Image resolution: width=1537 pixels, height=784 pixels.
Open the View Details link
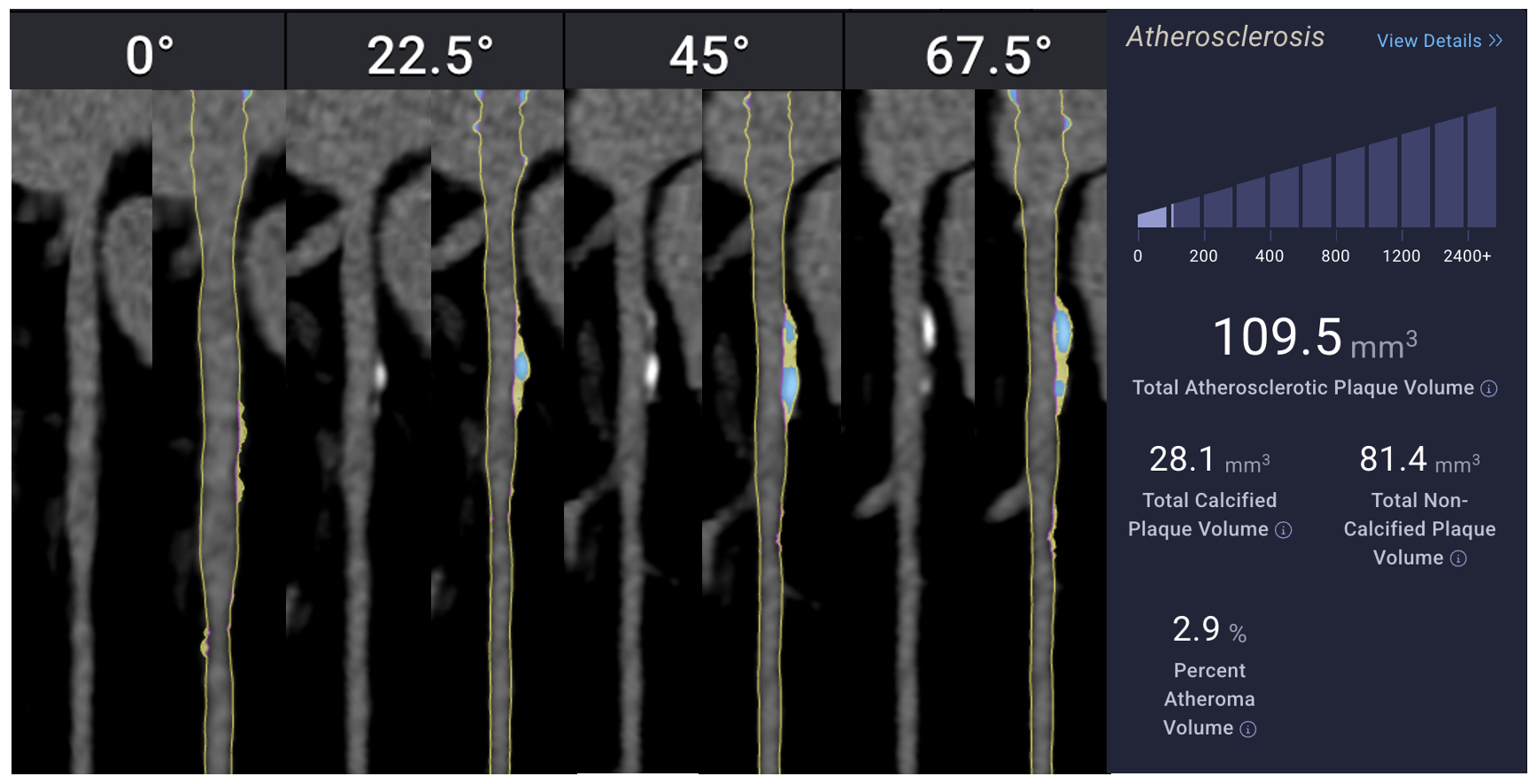coord(1428,41)
